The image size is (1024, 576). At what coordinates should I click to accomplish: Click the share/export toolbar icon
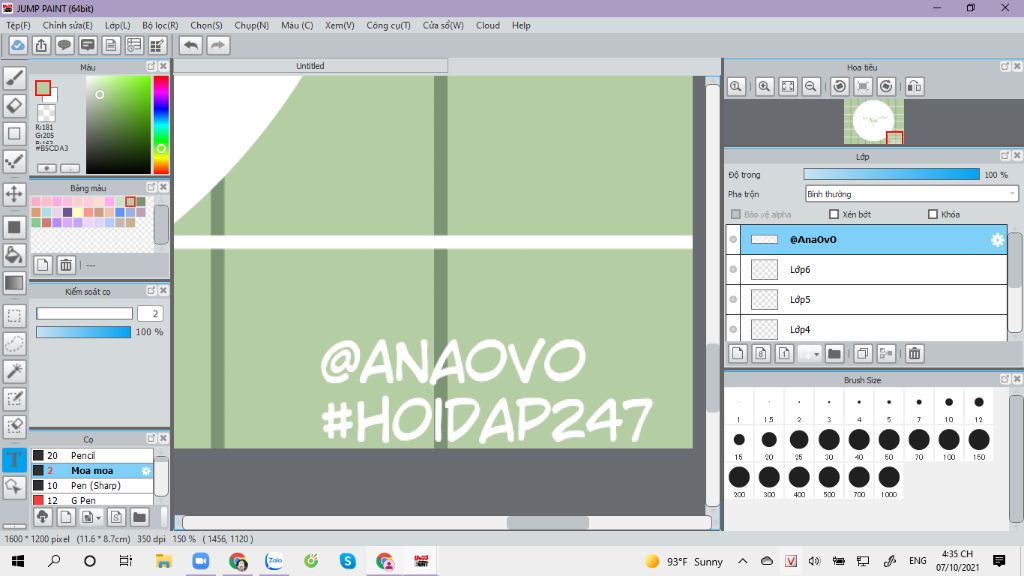[x=41, y=45]
